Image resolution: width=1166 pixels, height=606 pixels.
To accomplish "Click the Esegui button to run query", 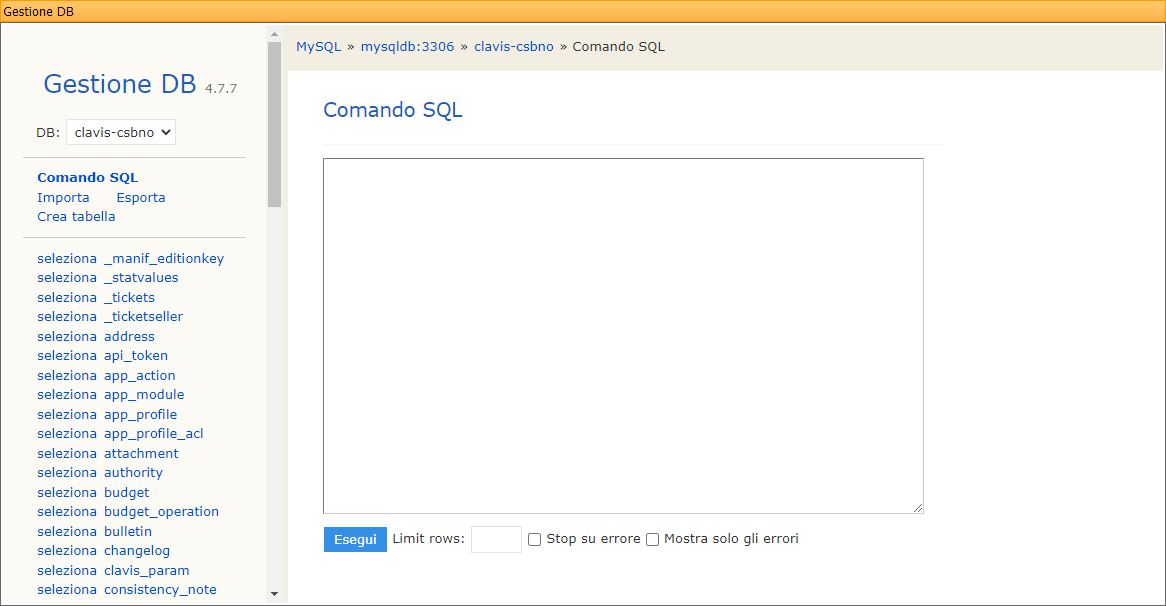I will tap(355, 539).
